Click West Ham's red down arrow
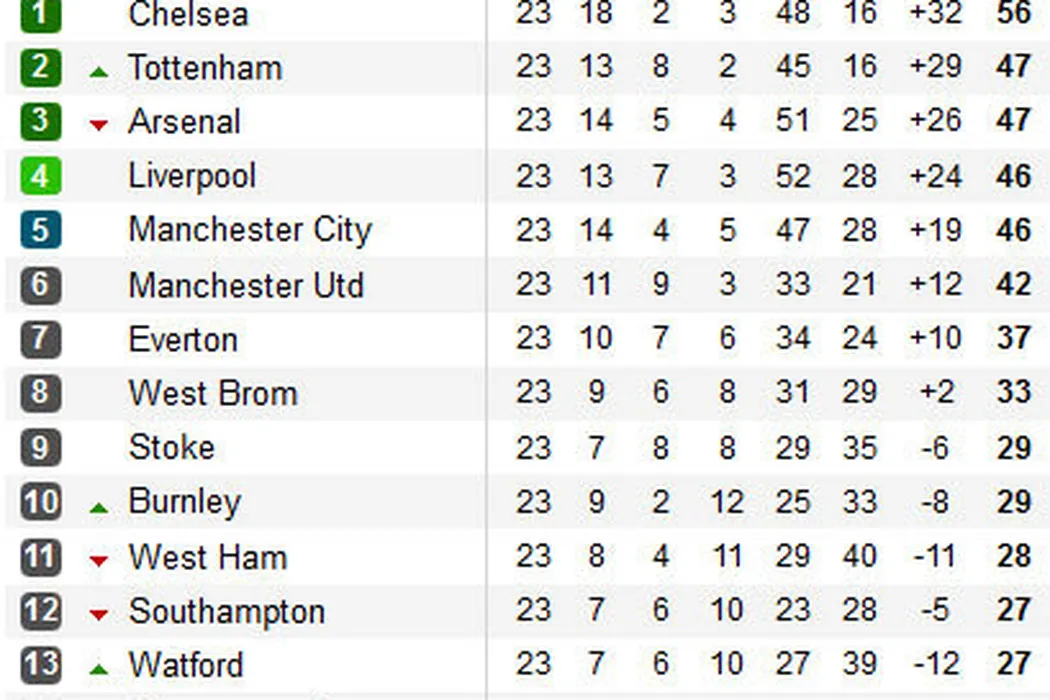 [x=98, y=561]
